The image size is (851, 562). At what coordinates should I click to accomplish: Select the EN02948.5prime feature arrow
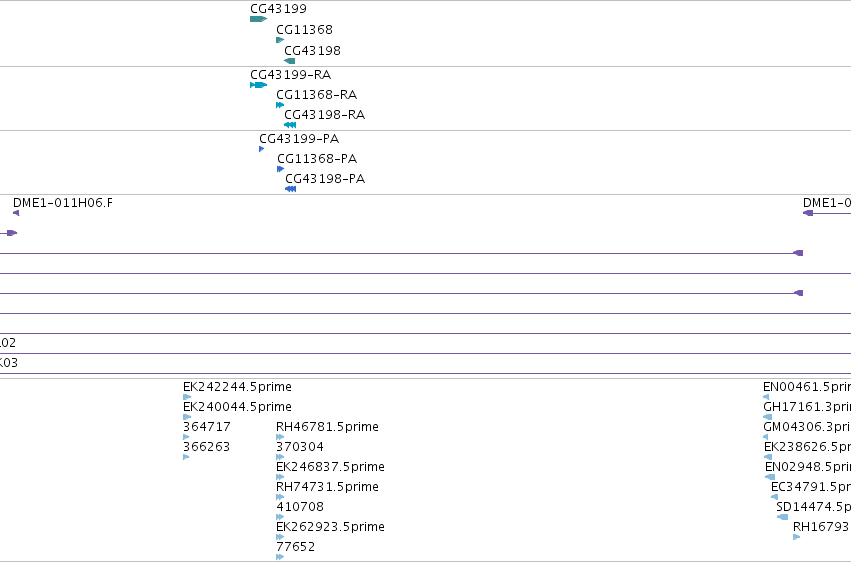click(770, 477)
